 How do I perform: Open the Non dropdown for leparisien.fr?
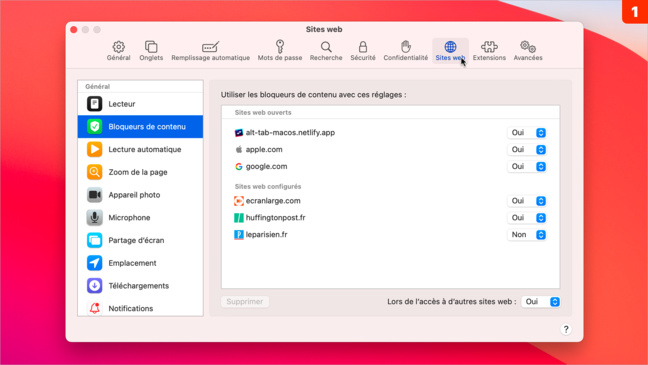pyautogui.click(x=527, y=235)
